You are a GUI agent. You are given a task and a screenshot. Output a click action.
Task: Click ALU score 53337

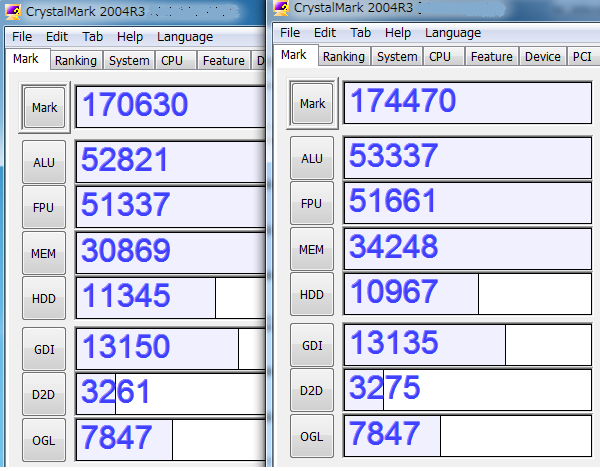tap(468, 158)
